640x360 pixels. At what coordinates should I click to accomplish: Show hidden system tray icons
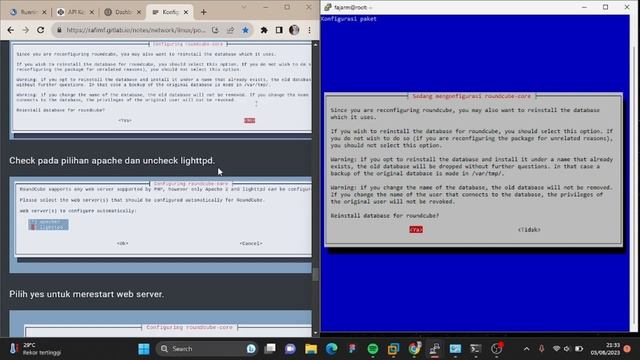point(527,349)
